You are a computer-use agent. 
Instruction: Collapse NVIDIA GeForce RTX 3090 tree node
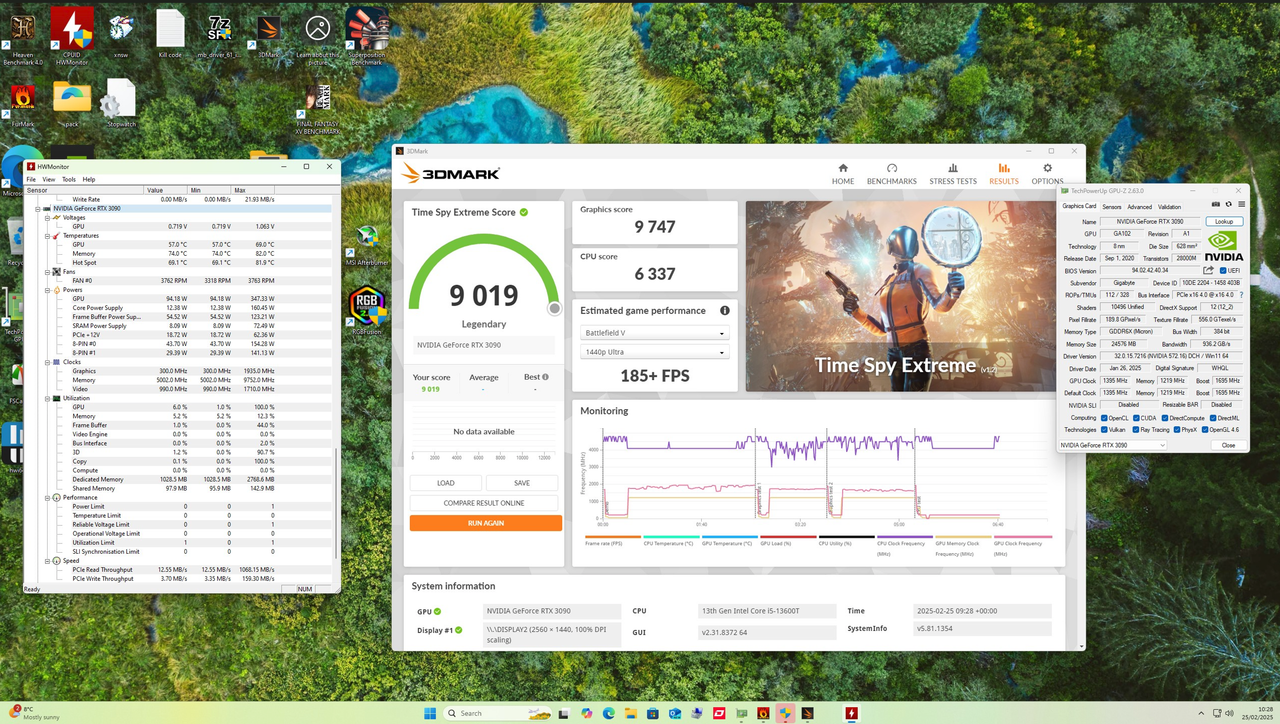coord(38,208)
